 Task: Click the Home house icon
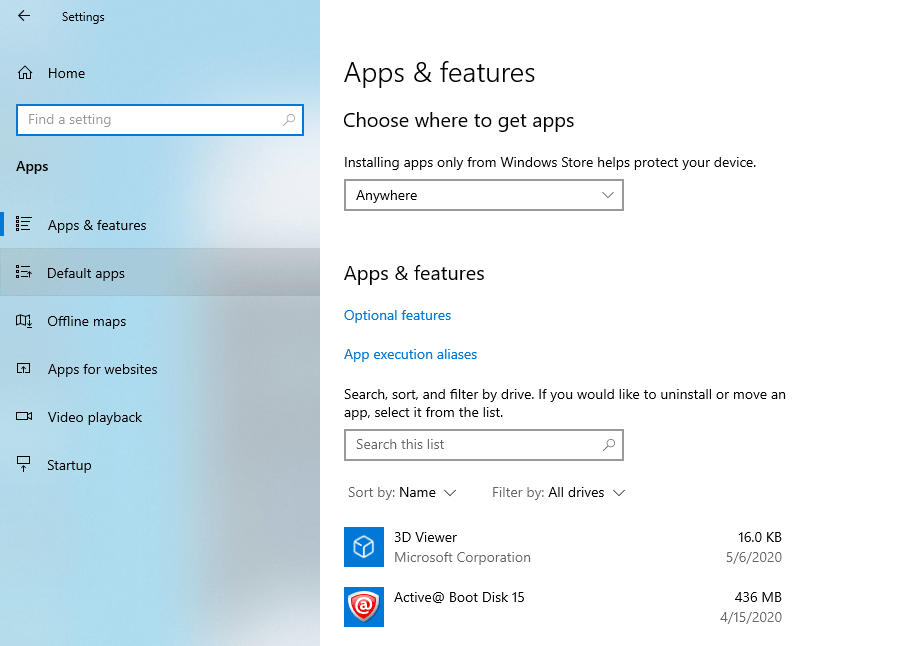(25, 73)
